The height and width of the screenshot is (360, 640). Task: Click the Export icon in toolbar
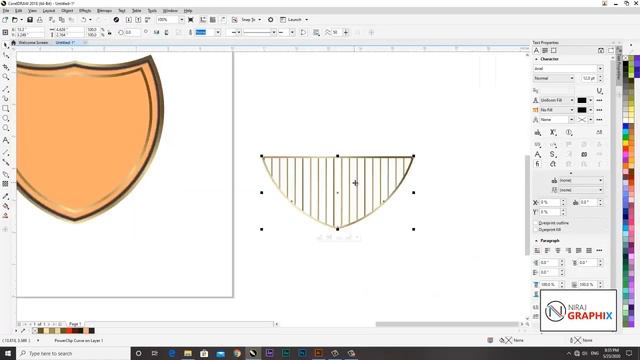(138, 20)
